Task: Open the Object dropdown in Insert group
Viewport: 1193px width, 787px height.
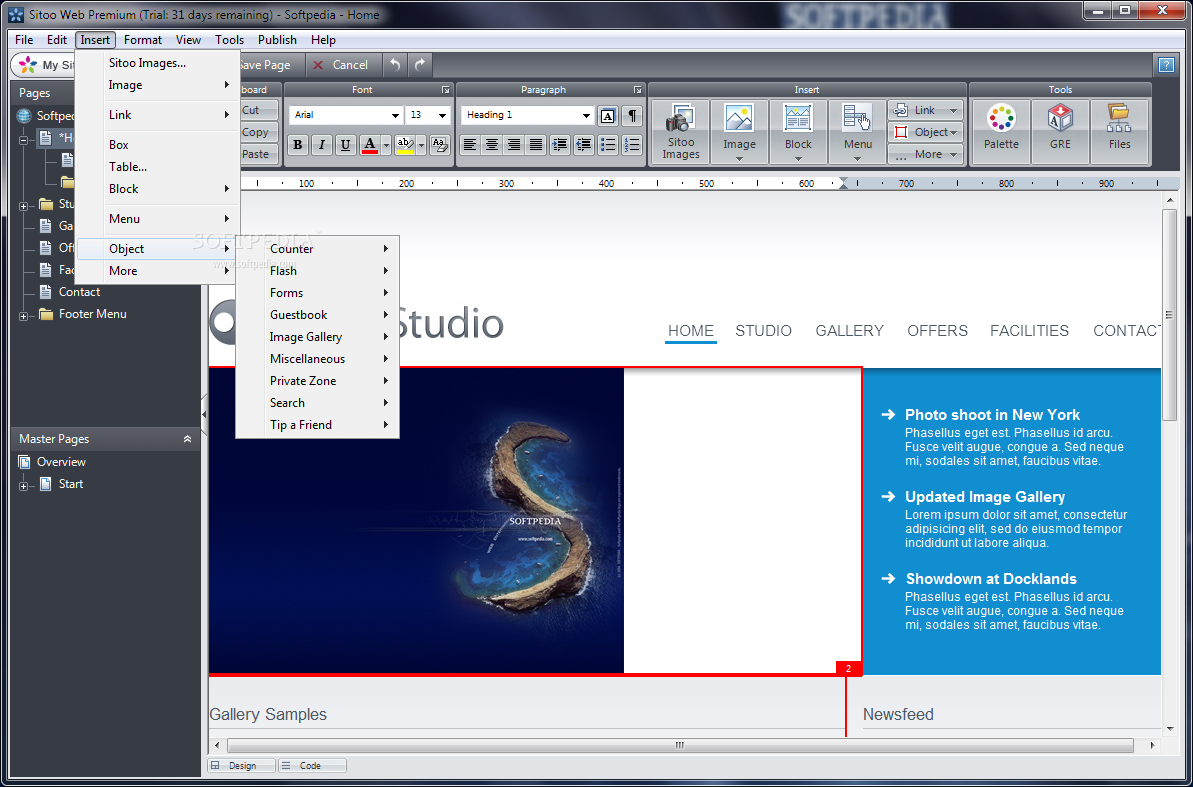Action: tap(925, 132)
